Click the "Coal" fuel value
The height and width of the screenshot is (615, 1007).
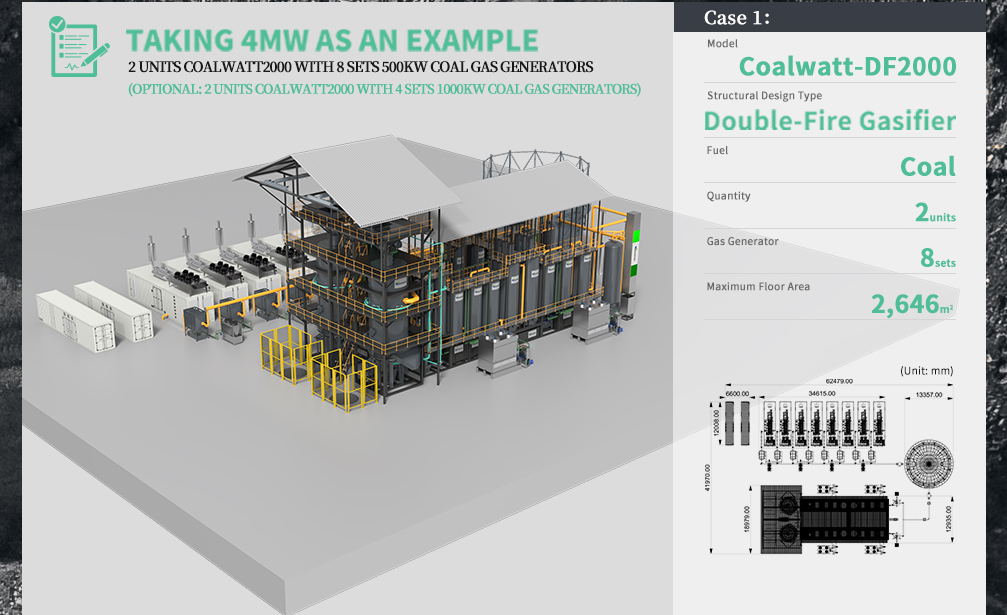(927, 166)
